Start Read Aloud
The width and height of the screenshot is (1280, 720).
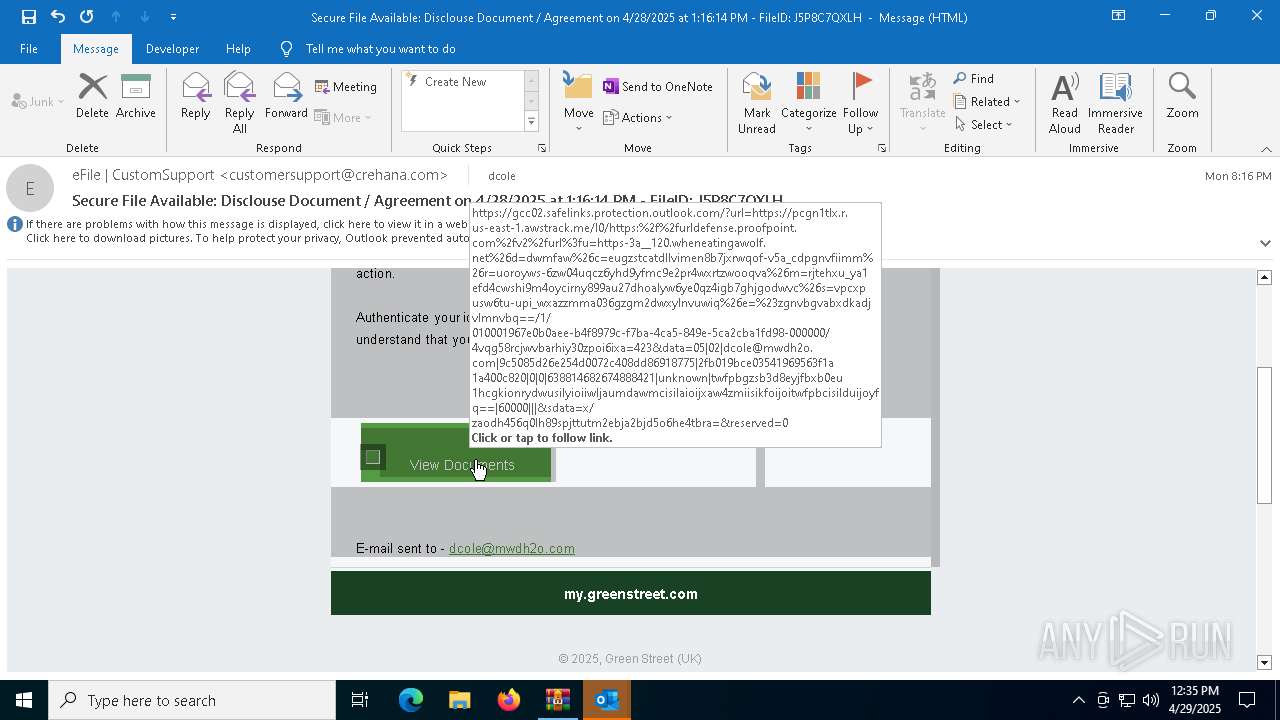click(x=1064, y=103)
